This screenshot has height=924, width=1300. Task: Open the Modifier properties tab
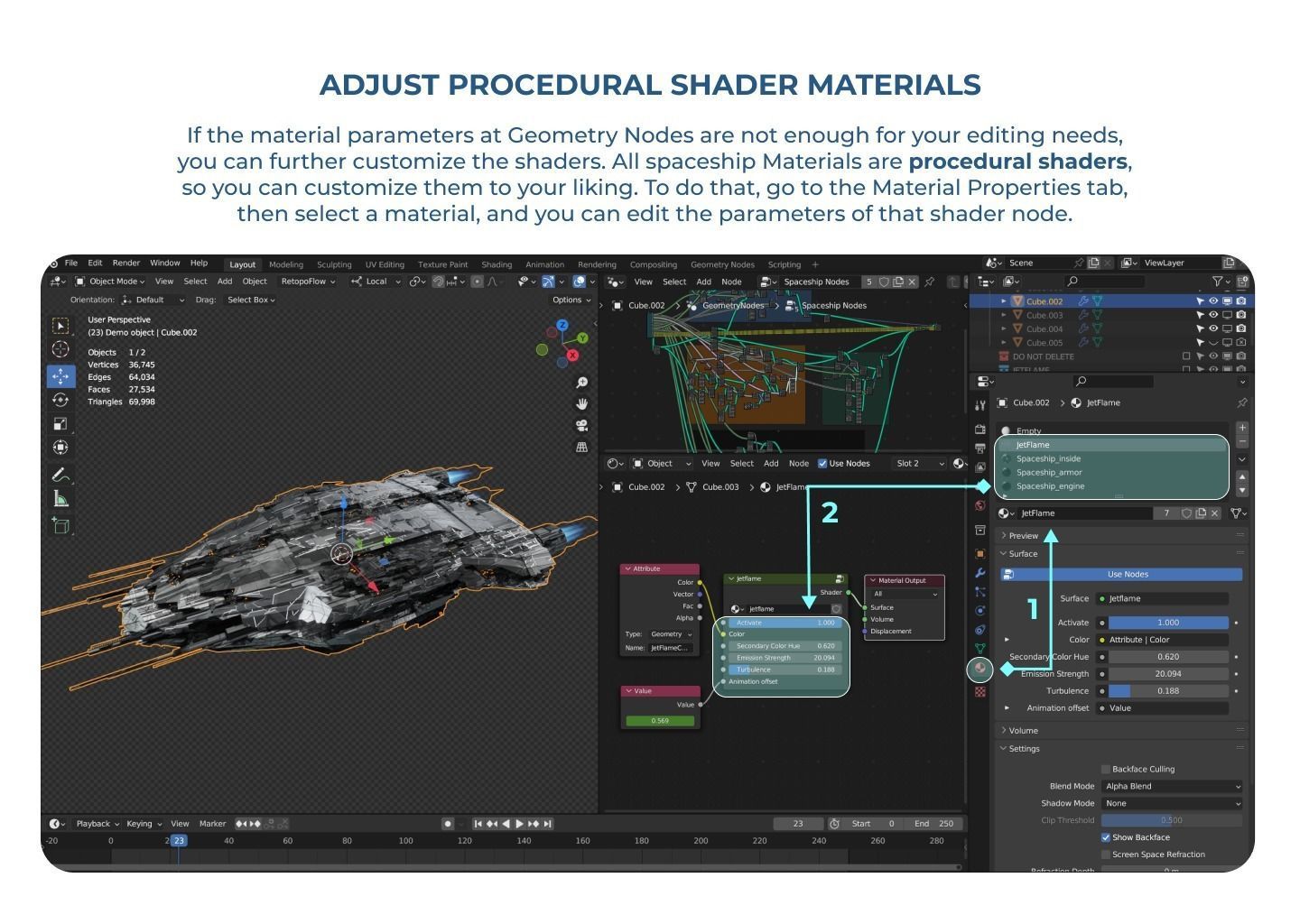980,573
